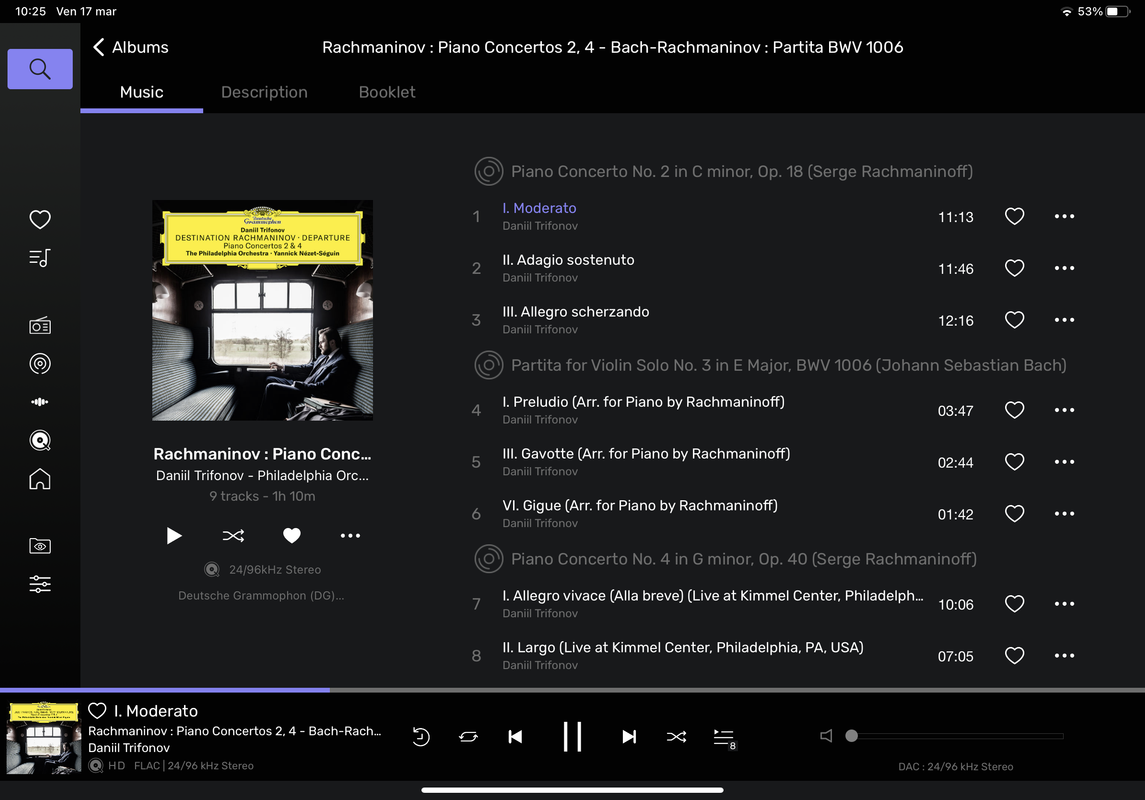Shuffle the album under the cover art
Viewport: 1145px width, 800px height.
coord(233,536)
